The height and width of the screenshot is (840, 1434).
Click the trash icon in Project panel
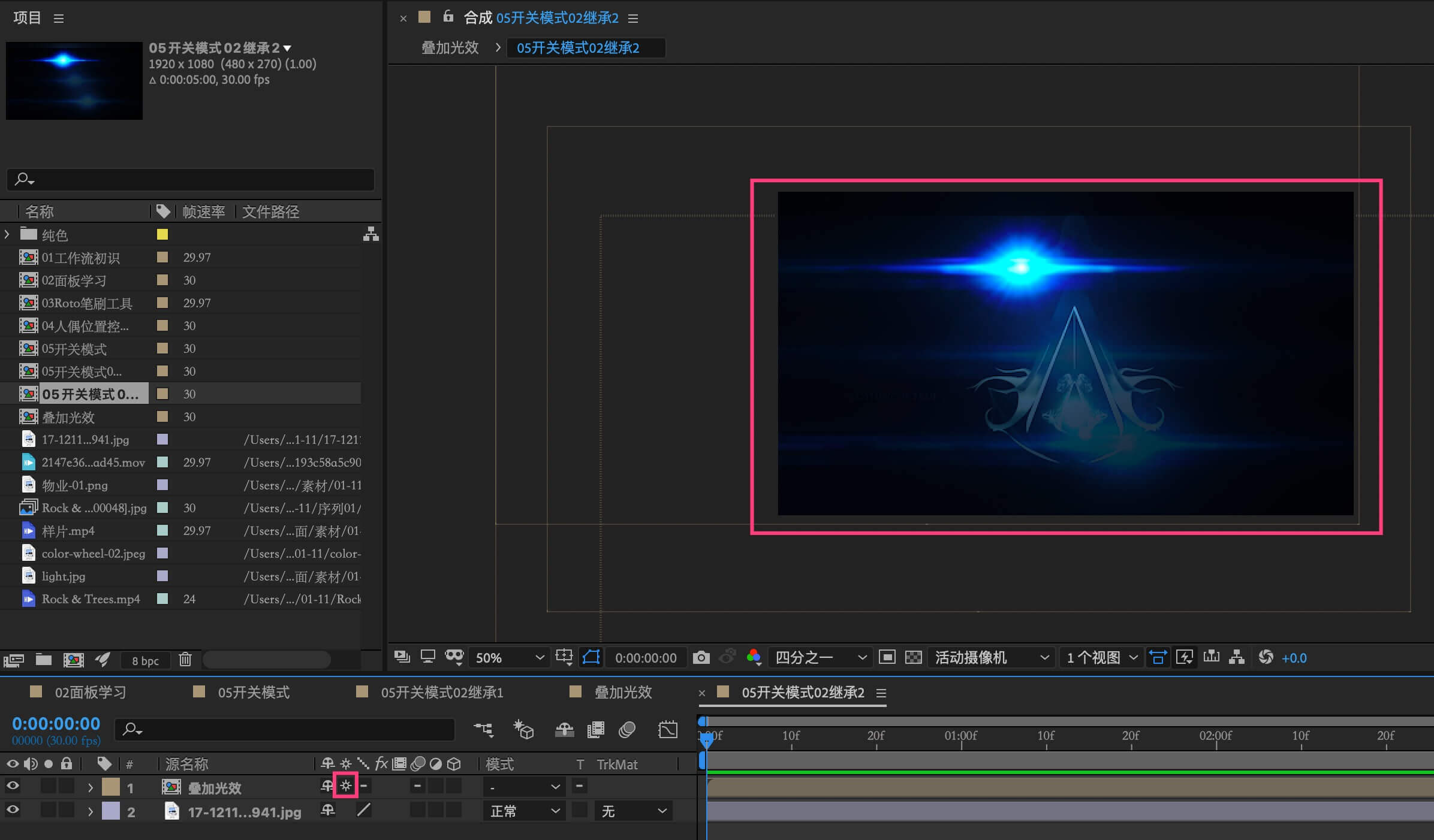click(x=185, y=660)
